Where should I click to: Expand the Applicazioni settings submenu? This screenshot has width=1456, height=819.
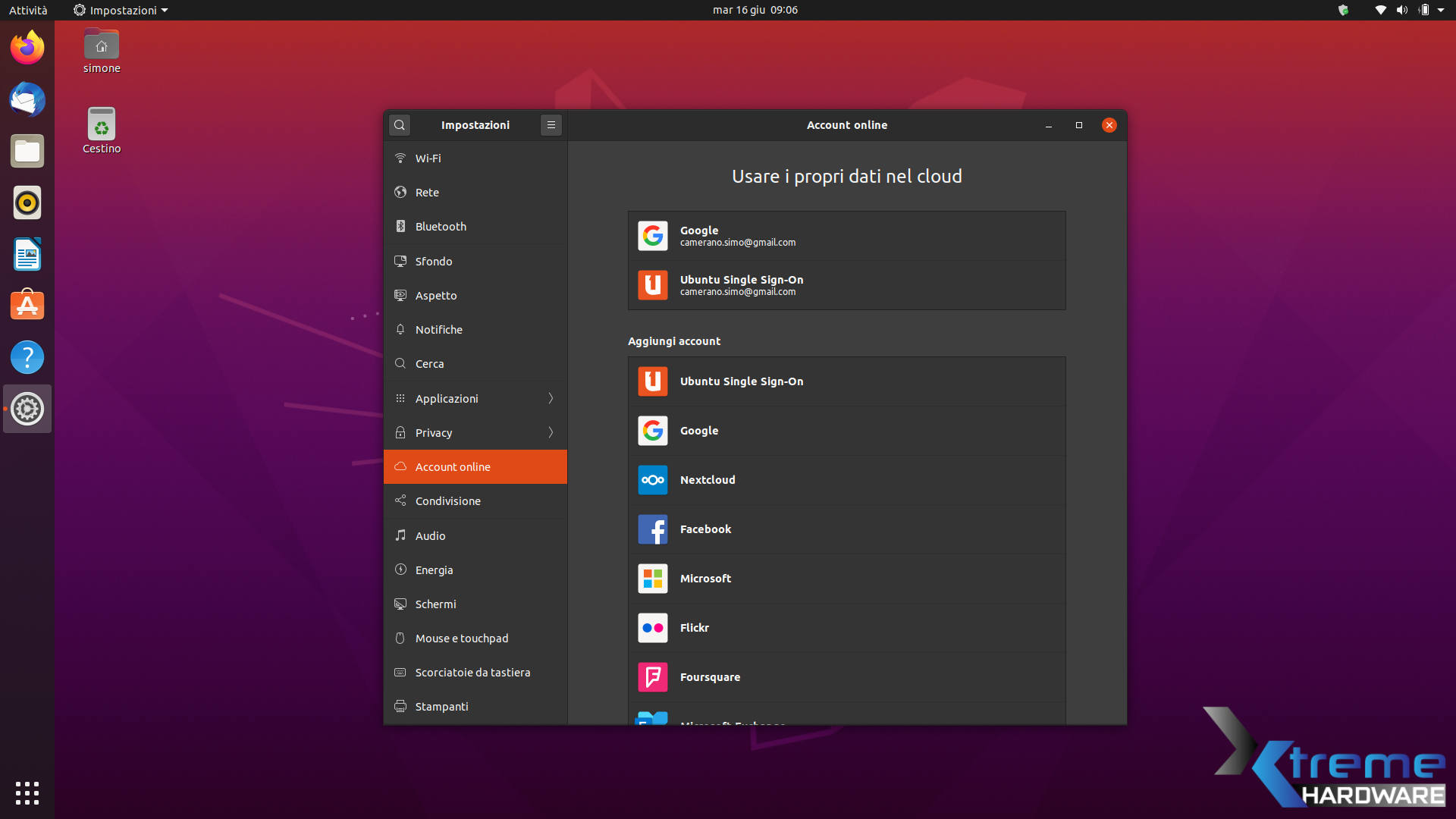coord(475,399)
